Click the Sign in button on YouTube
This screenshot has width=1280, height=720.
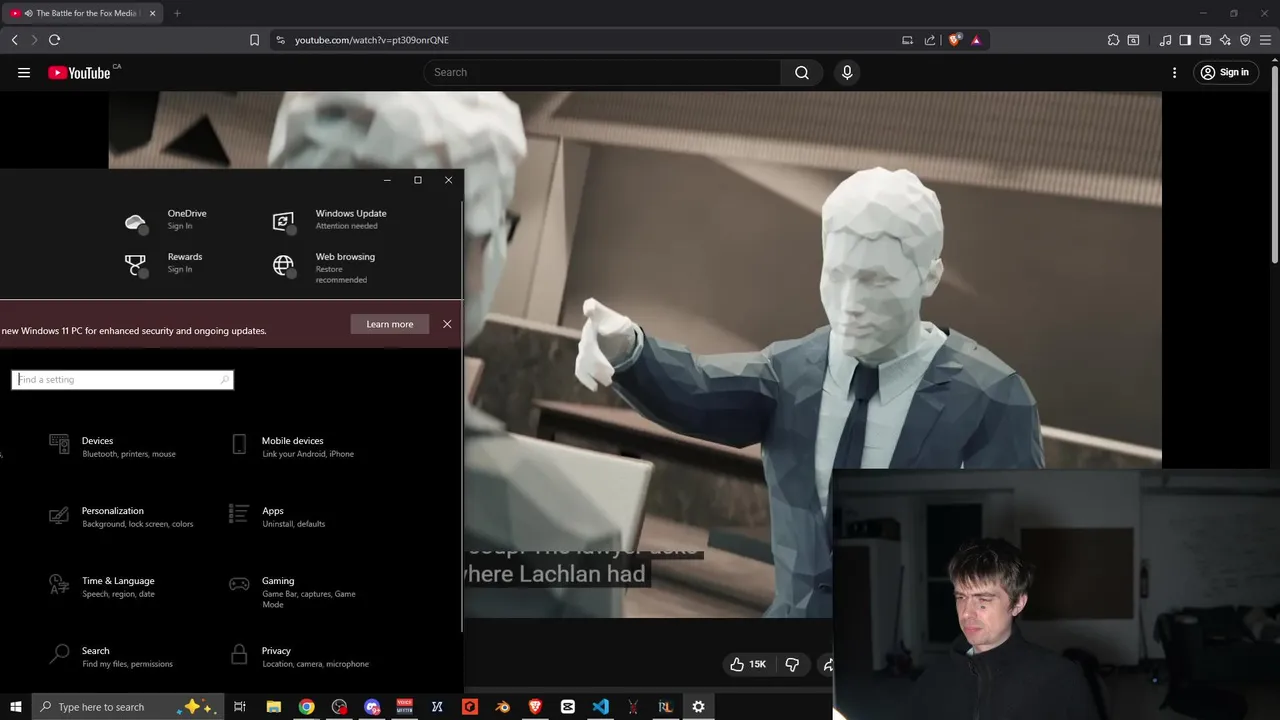(x=1225, y=72)
